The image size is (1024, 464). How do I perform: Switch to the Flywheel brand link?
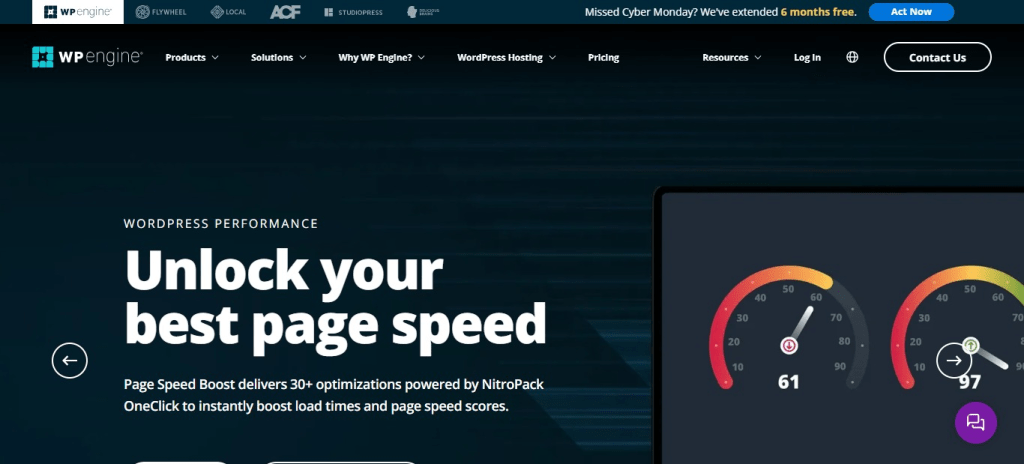coord(160,12)
